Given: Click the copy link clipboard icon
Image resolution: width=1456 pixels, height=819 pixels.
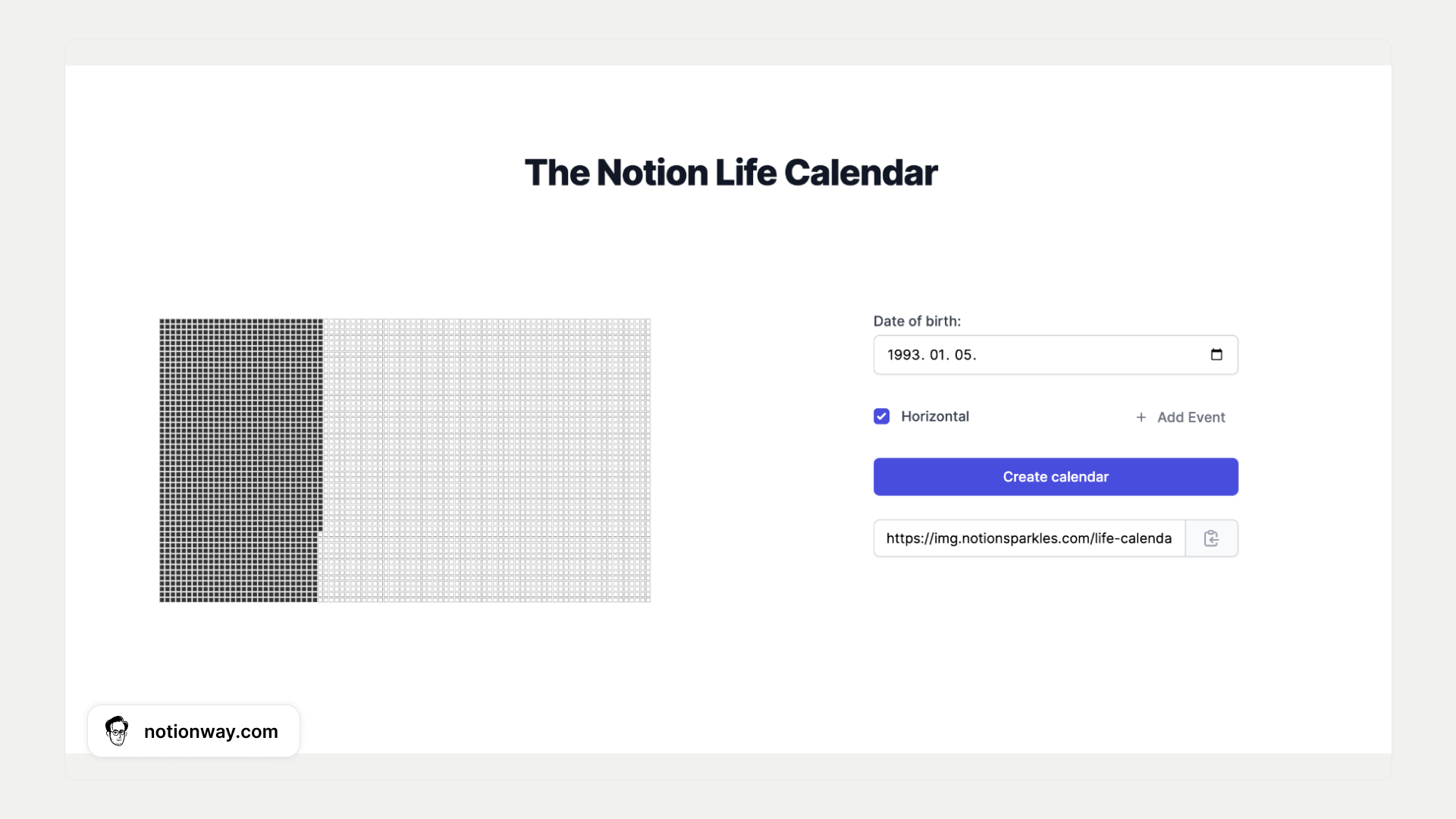Looking at the screenshot, I should (x=1211, y=538).
